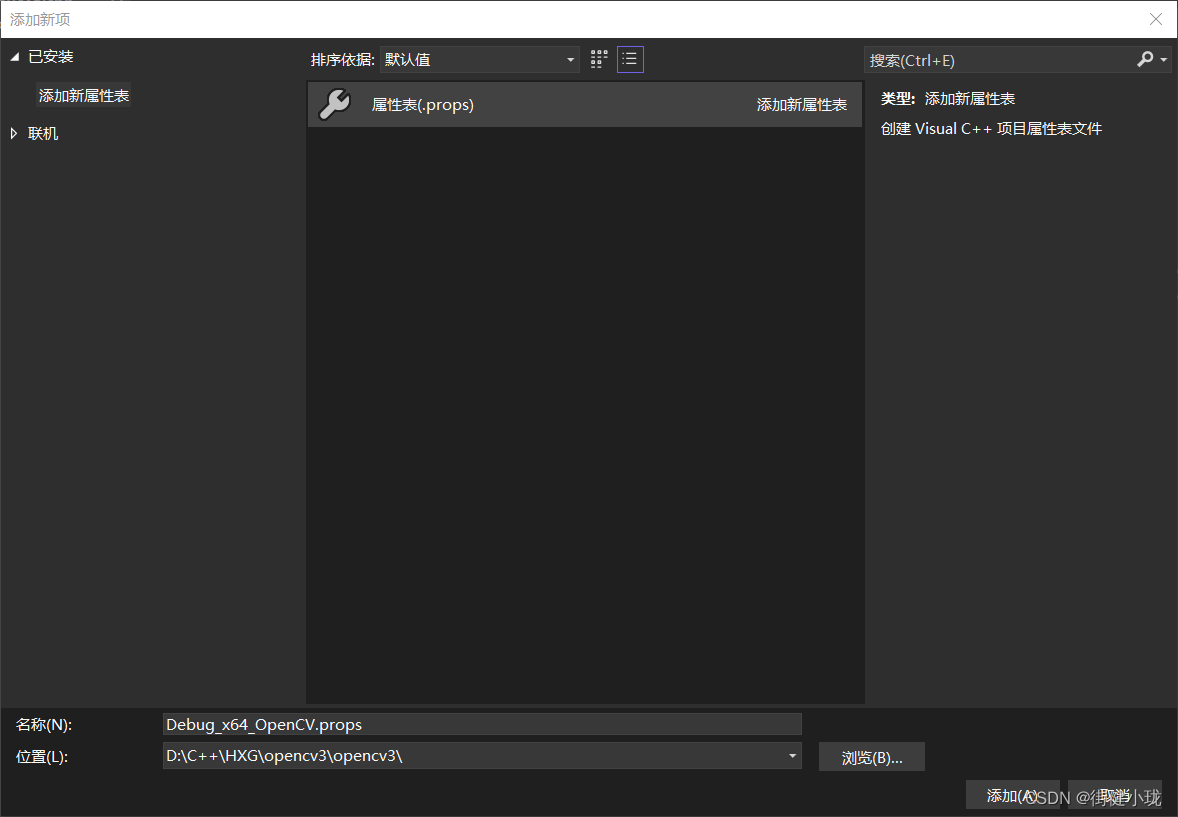Image resolution: width=1178 pixels, height=817 pixels.
Task: Open the 排序依据 默认值 dropdown
Action: click(x=479, y=59)
